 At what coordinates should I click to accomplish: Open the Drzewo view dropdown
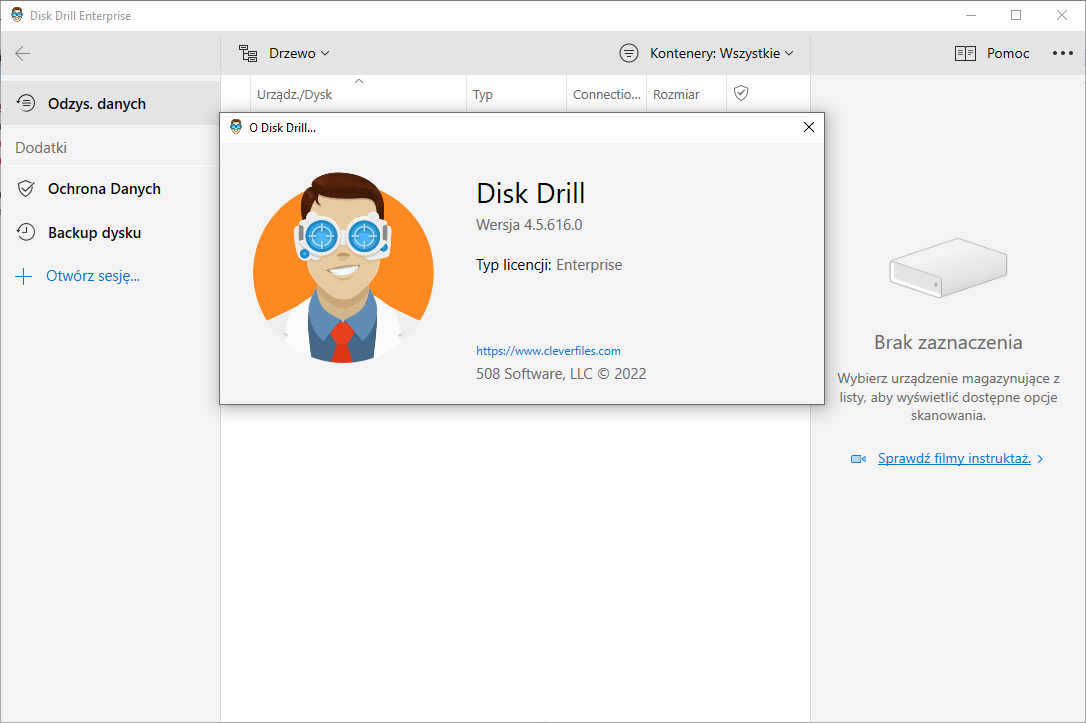(x=299, y=53)
